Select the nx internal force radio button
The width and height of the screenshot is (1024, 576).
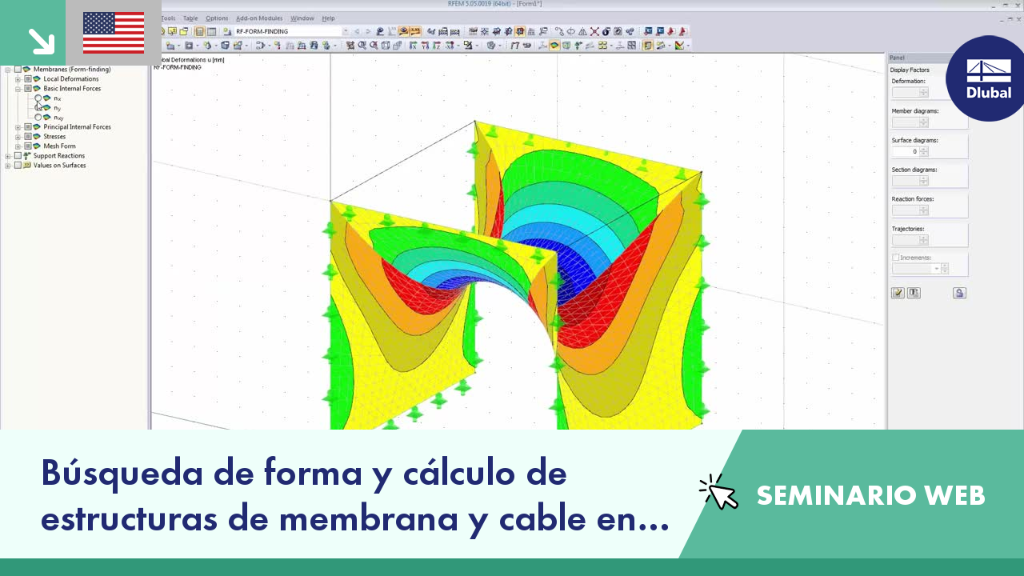click(38, 98)
